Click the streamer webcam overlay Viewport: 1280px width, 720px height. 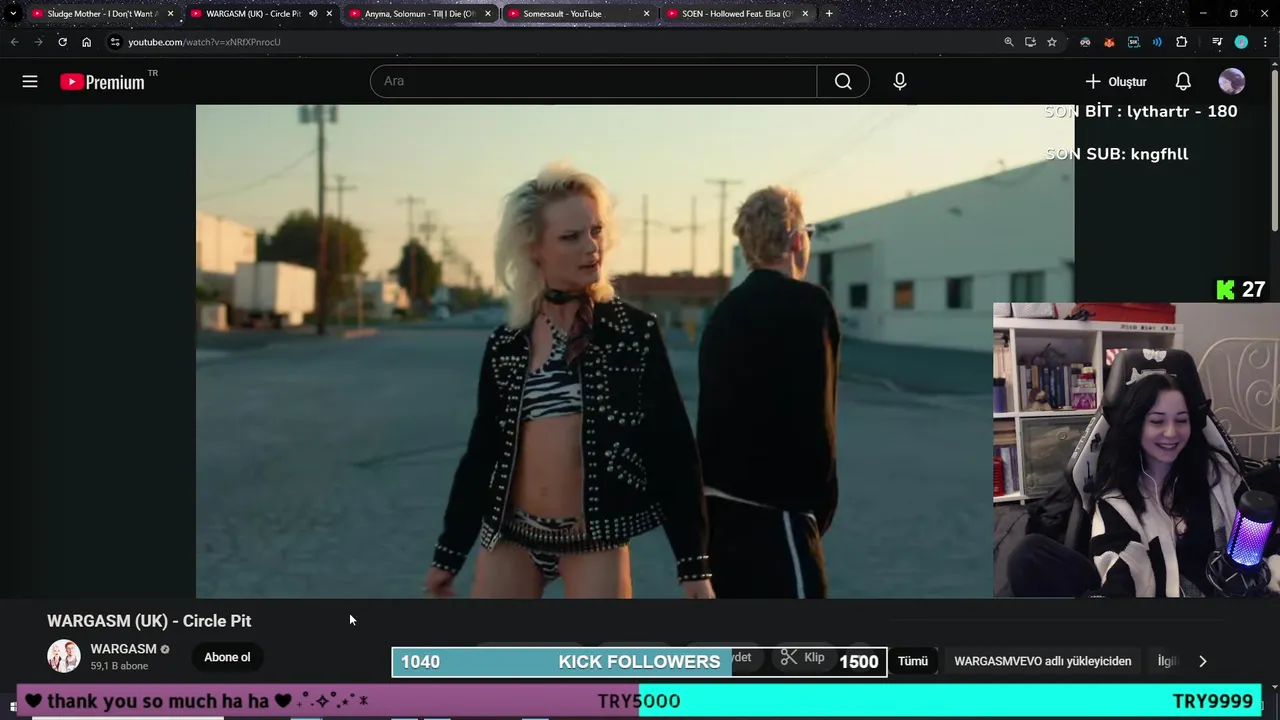(x=1136, y=450)
